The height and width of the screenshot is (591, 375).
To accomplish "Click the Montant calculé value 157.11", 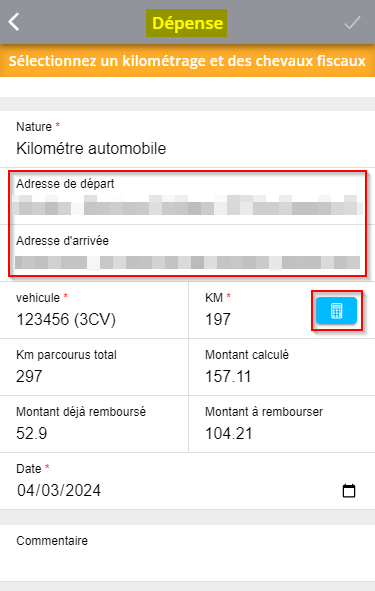I will pos(228,377).
